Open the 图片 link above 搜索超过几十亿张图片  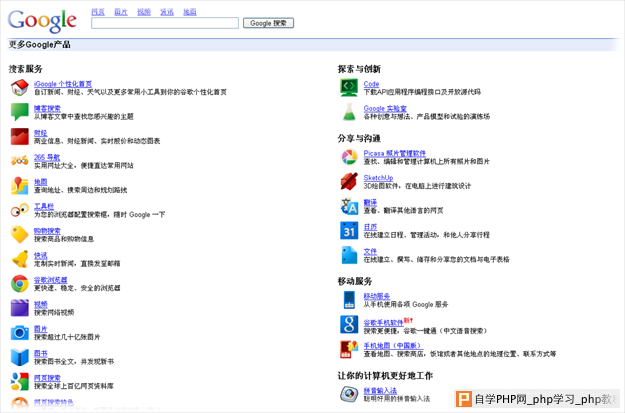(x=41, y=329)
